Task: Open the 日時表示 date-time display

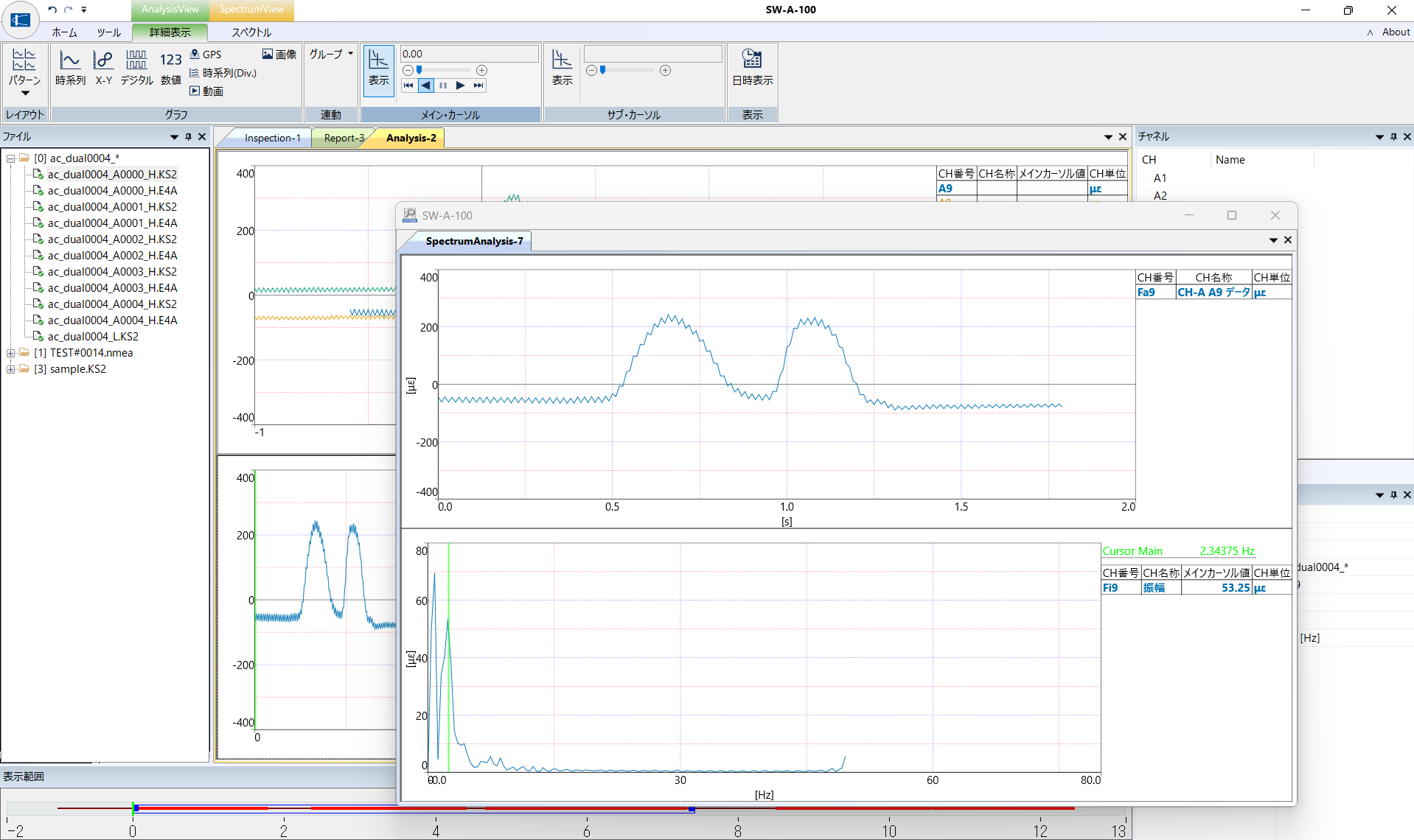Action: point(752,68)
